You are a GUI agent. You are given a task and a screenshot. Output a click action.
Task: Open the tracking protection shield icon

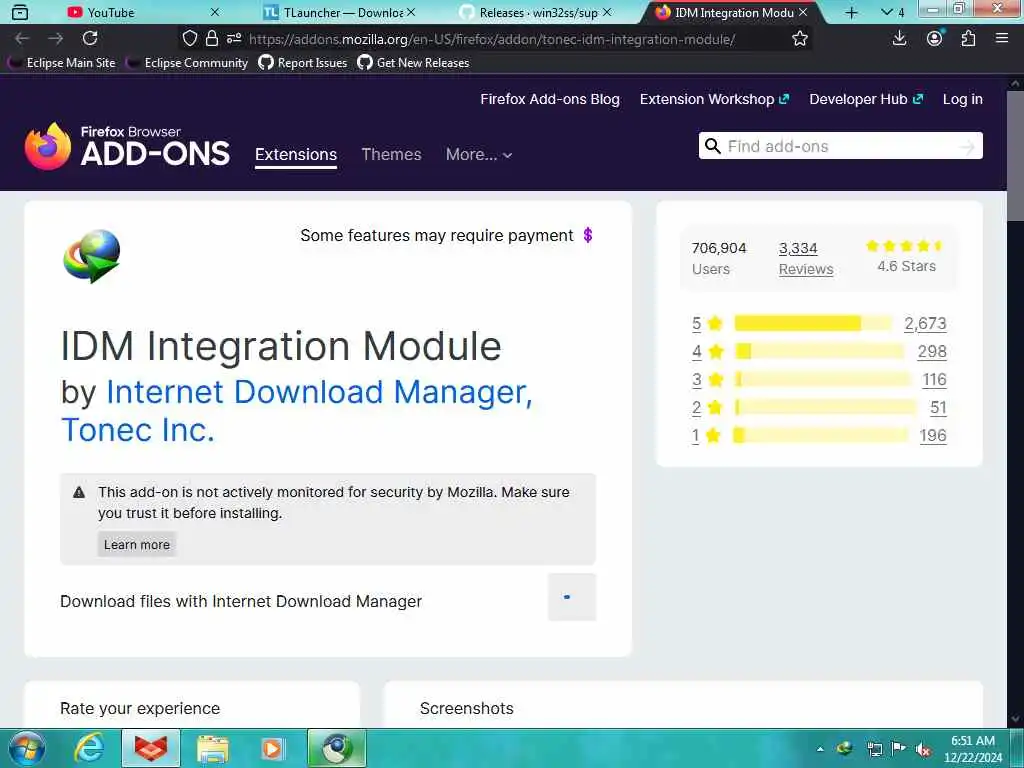coord(189,39)
